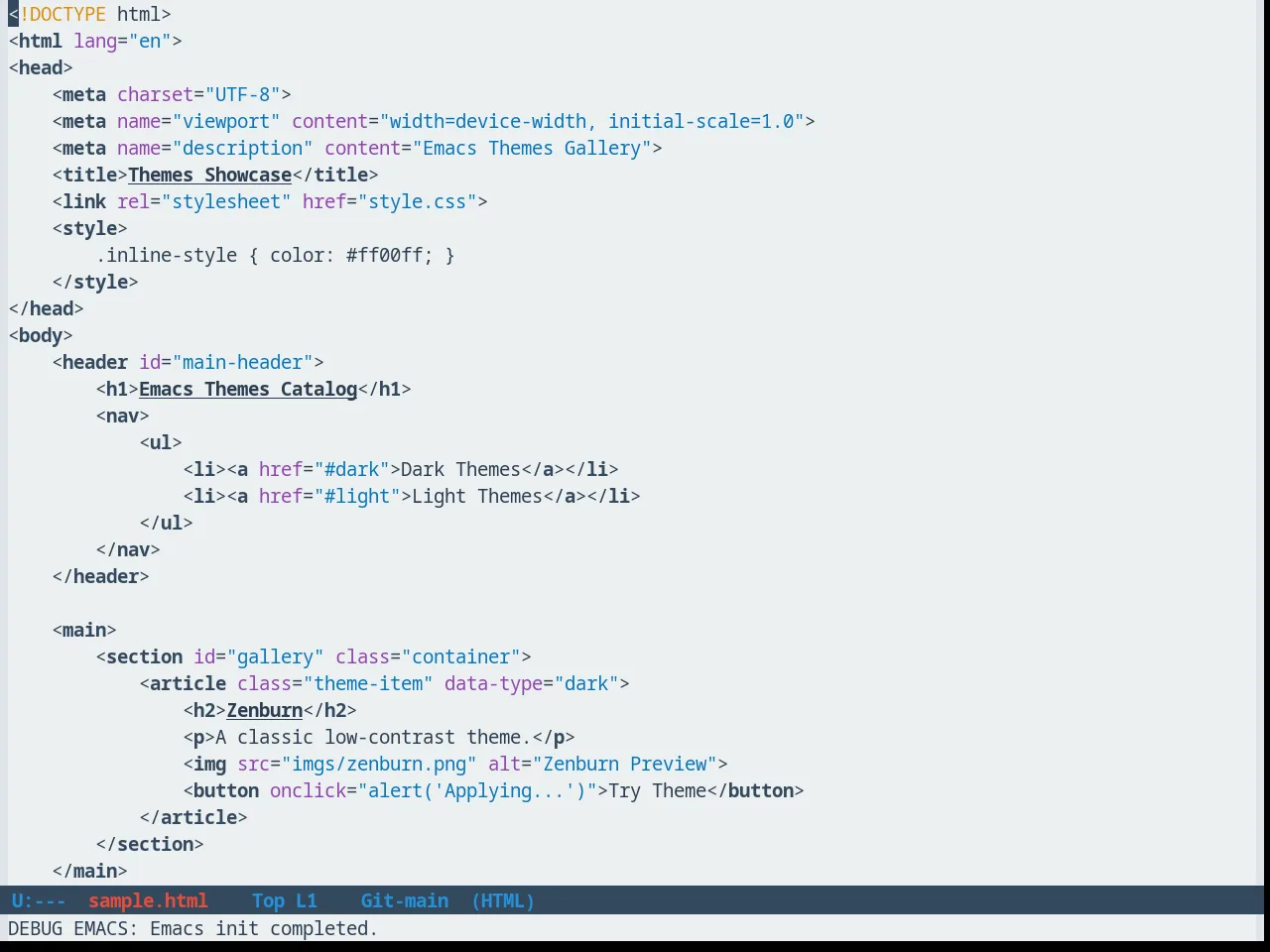
Task: Click the opening style tag
Action: coord(90,228)
